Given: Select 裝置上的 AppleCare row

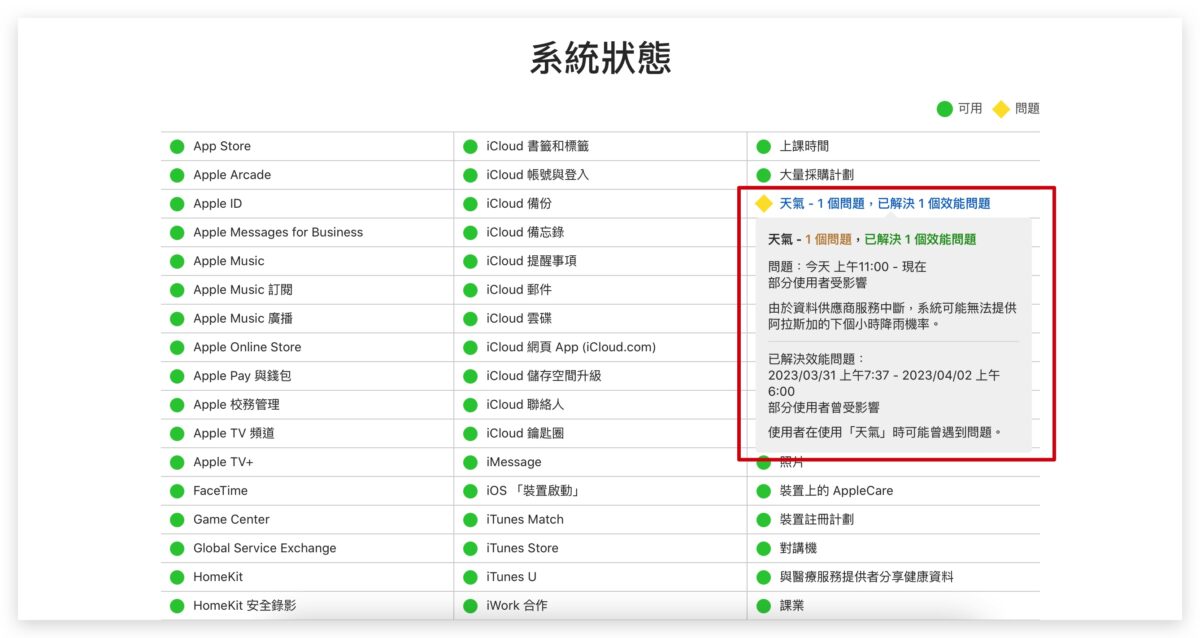Looking at the screenshot, I should pyautogui.click(x=836, y=491).
